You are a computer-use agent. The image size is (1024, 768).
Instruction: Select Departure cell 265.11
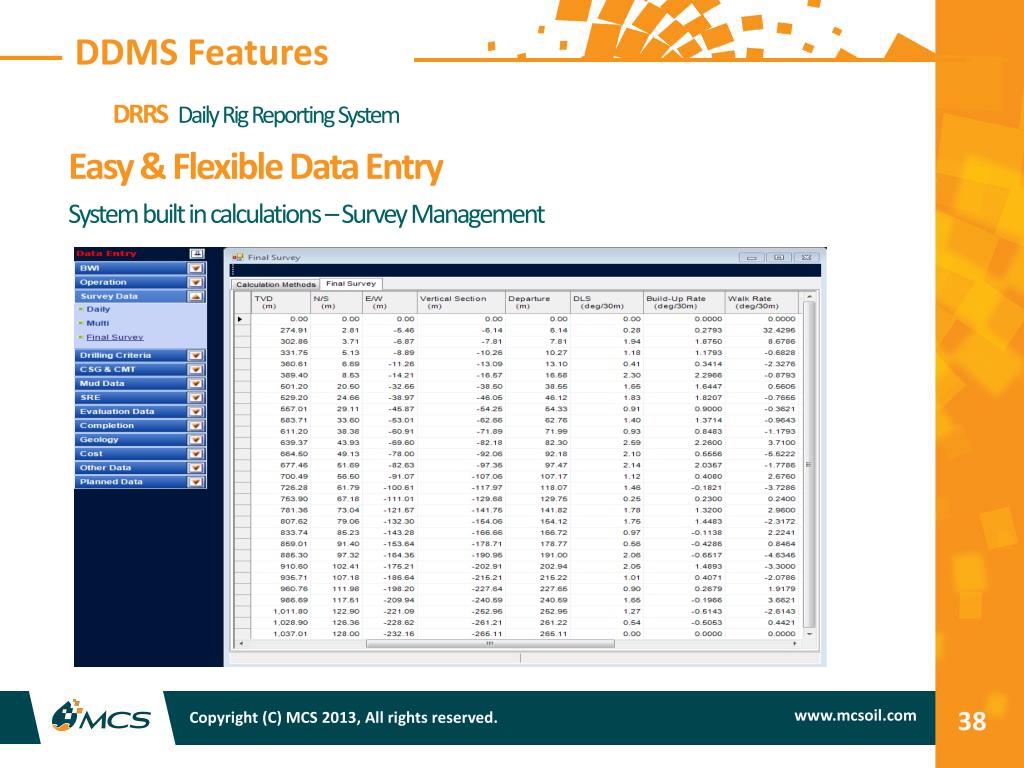pyautogui.click(x=537, y=633)
